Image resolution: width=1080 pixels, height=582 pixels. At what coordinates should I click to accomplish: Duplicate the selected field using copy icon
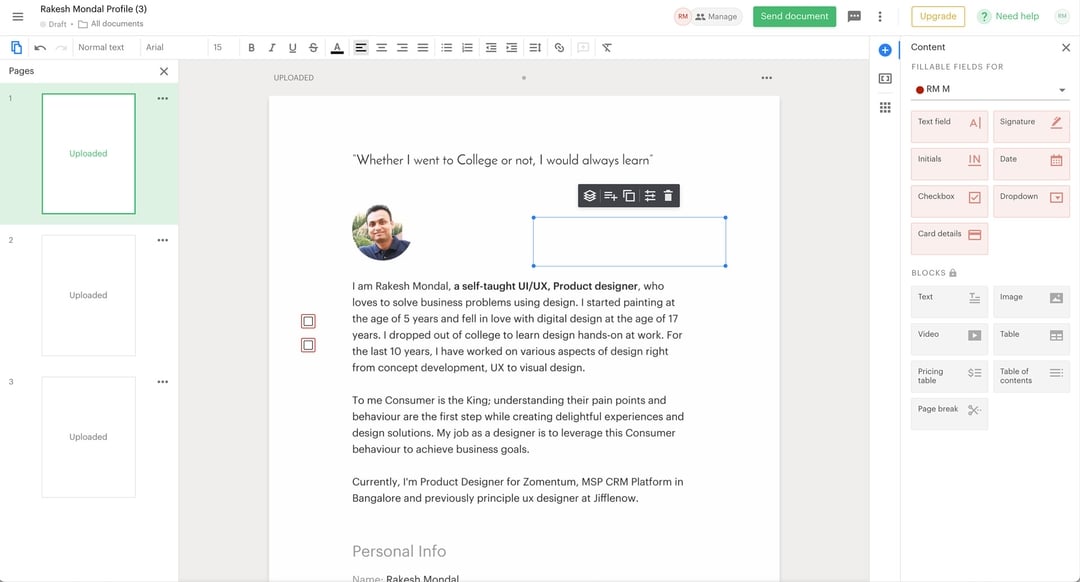click(x=628, y=195)
